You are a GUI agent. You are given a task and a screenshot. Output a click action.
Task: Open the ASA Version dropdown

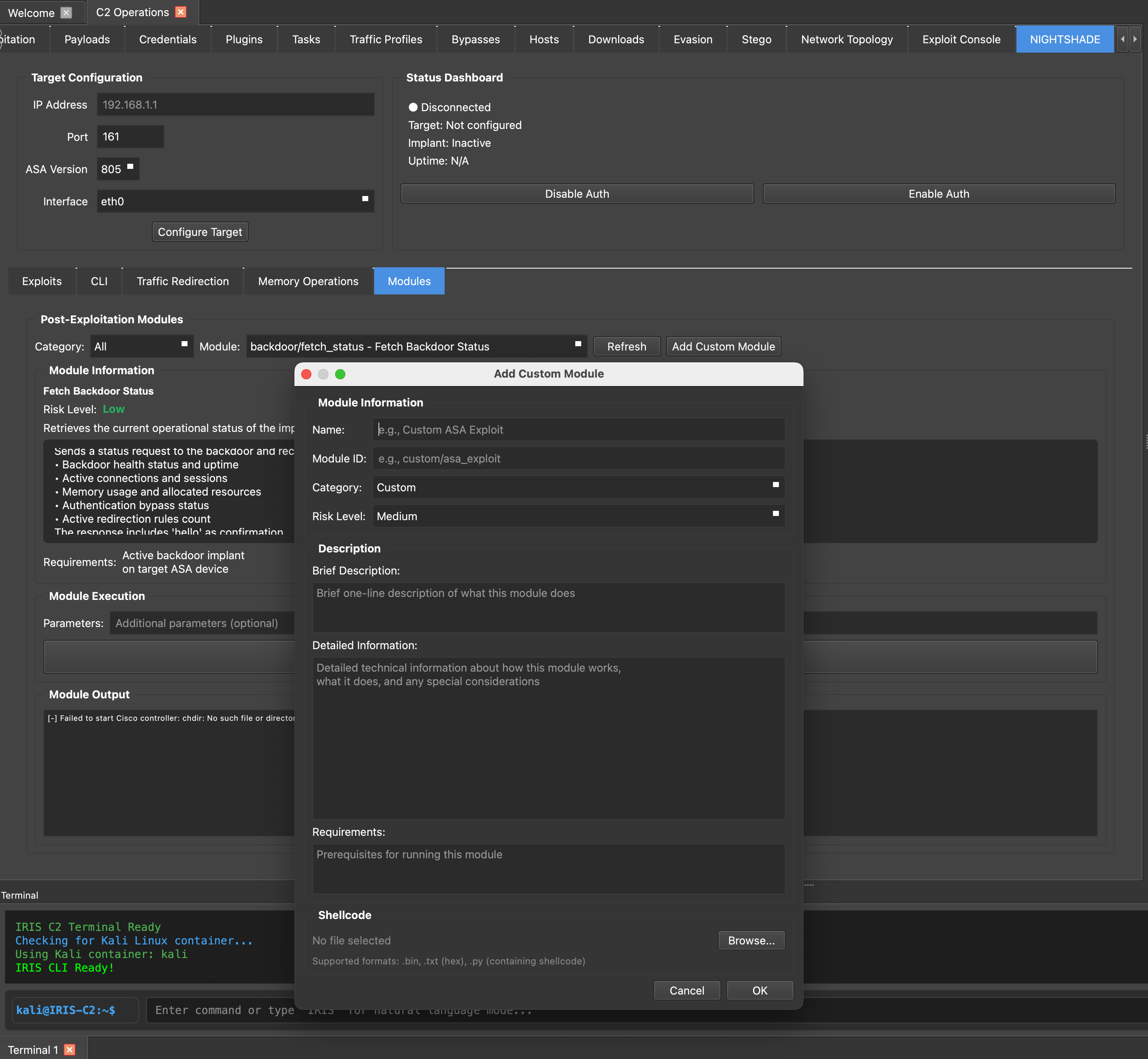click(x=118, y=169)
